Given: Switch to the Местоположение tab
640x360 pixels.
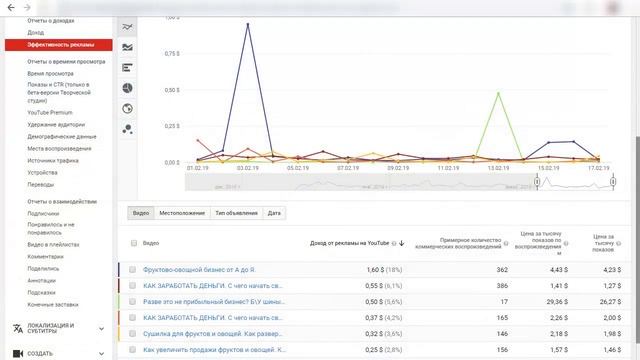Looking at the screenshot, I should click(x=182, y=213).
